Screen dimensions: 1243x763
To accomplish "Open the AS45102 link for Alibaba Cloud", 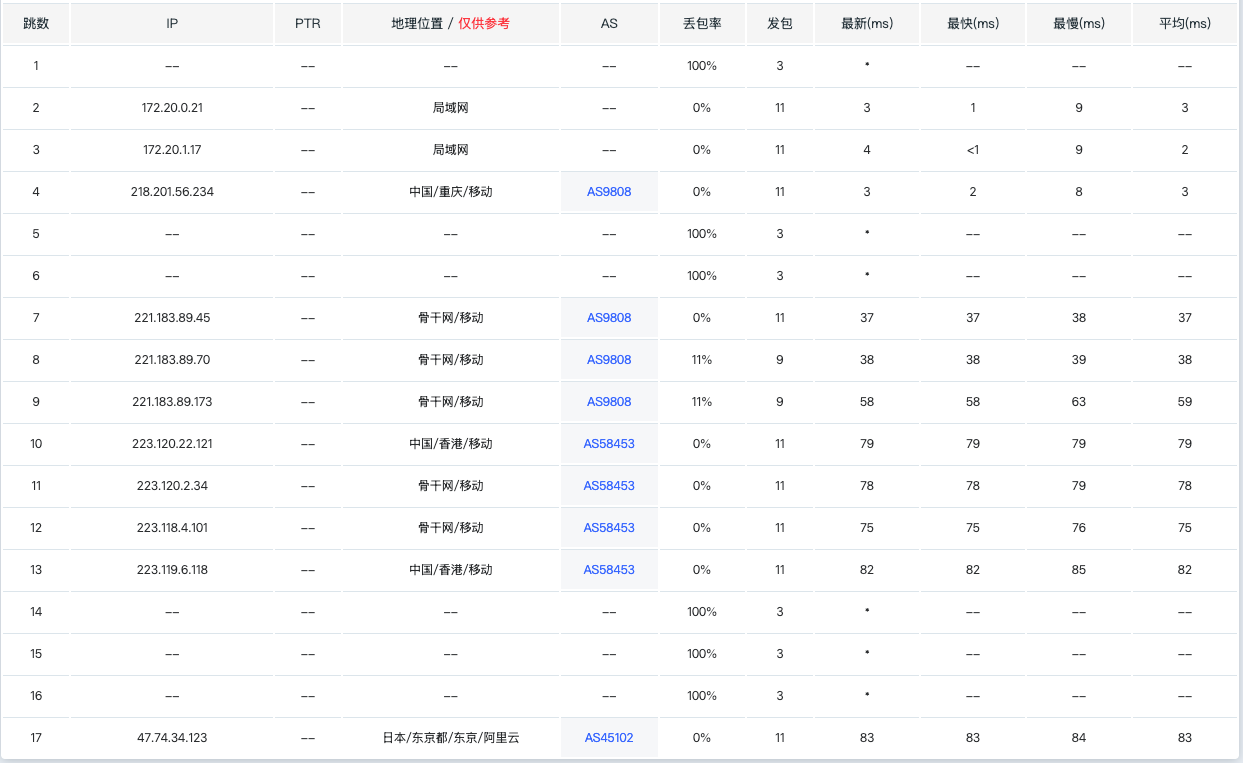I will pos(609,738).
